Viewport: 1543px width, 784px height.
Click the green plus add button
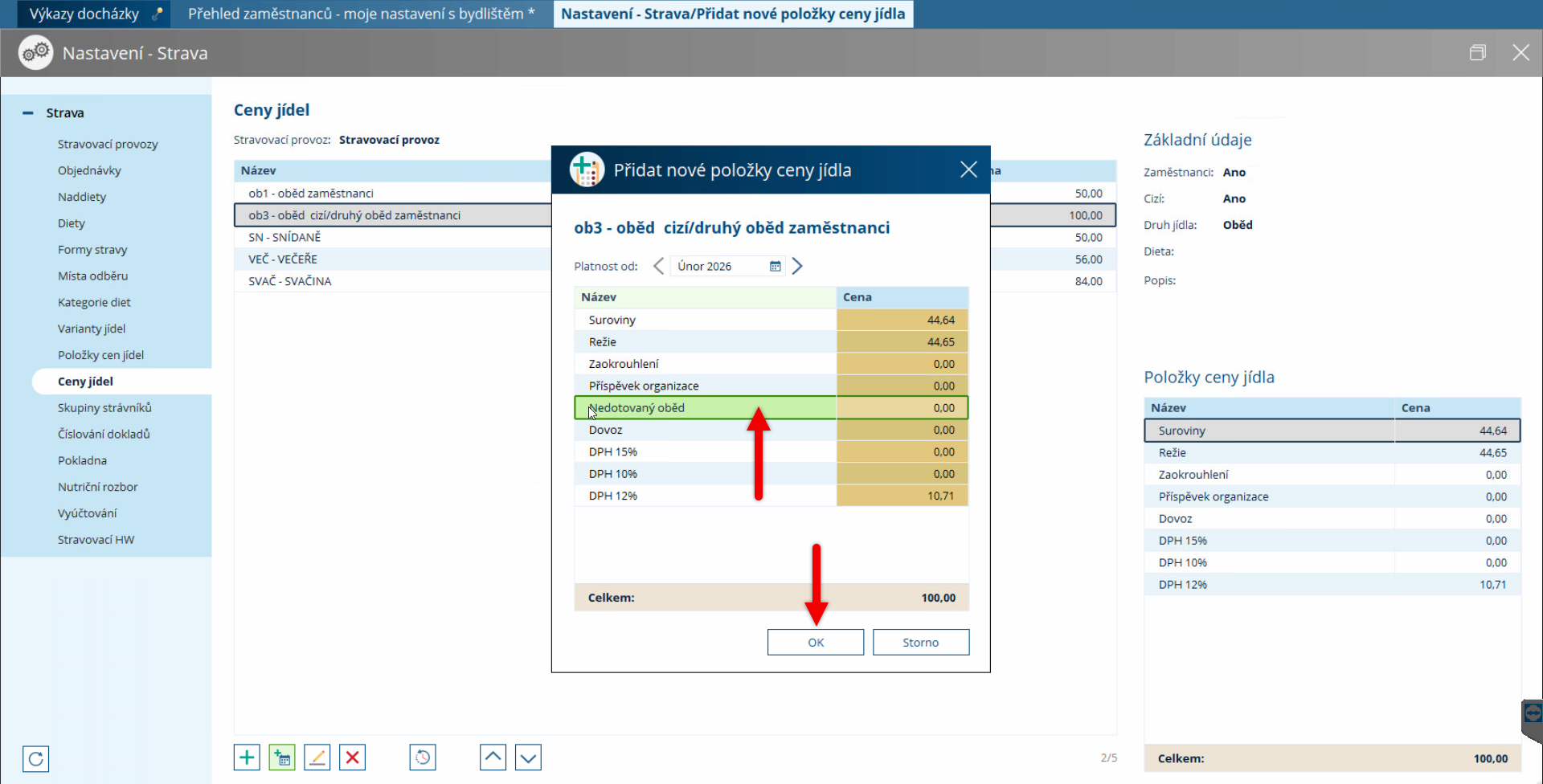pos(247,757)
